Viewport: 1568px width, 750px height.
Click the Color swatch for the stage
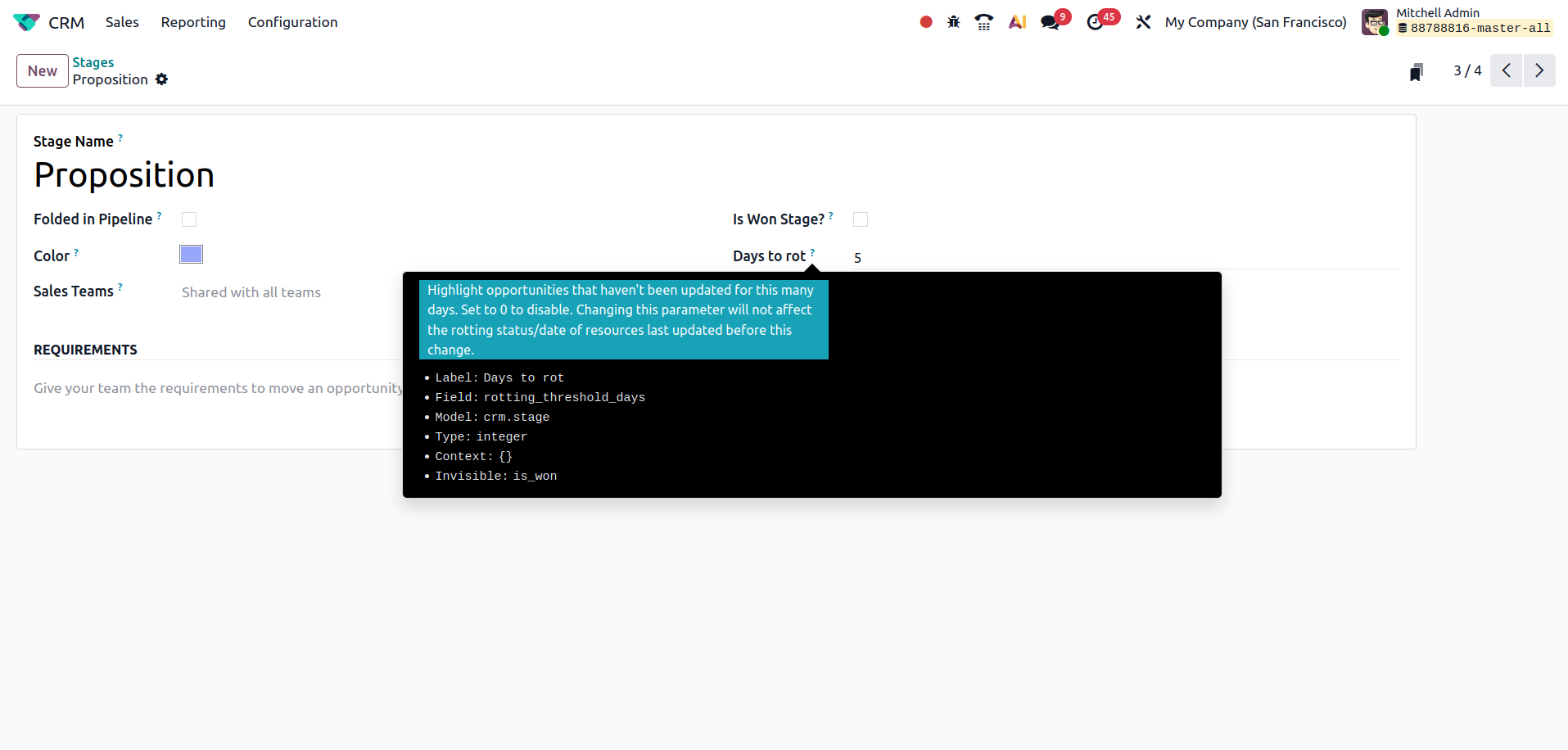coord(191,255)
